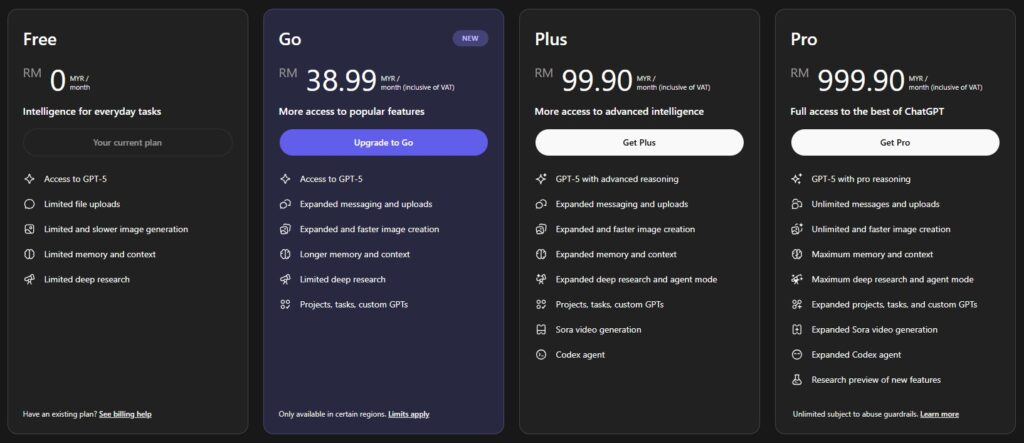1024x443 pixels.
Task: Open the See billing help link
Action: click(125, 414)
